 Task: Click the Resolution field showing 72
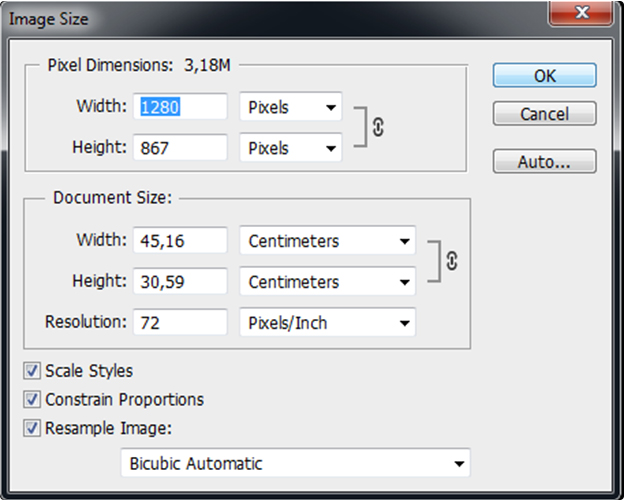(x=181, y=323)
